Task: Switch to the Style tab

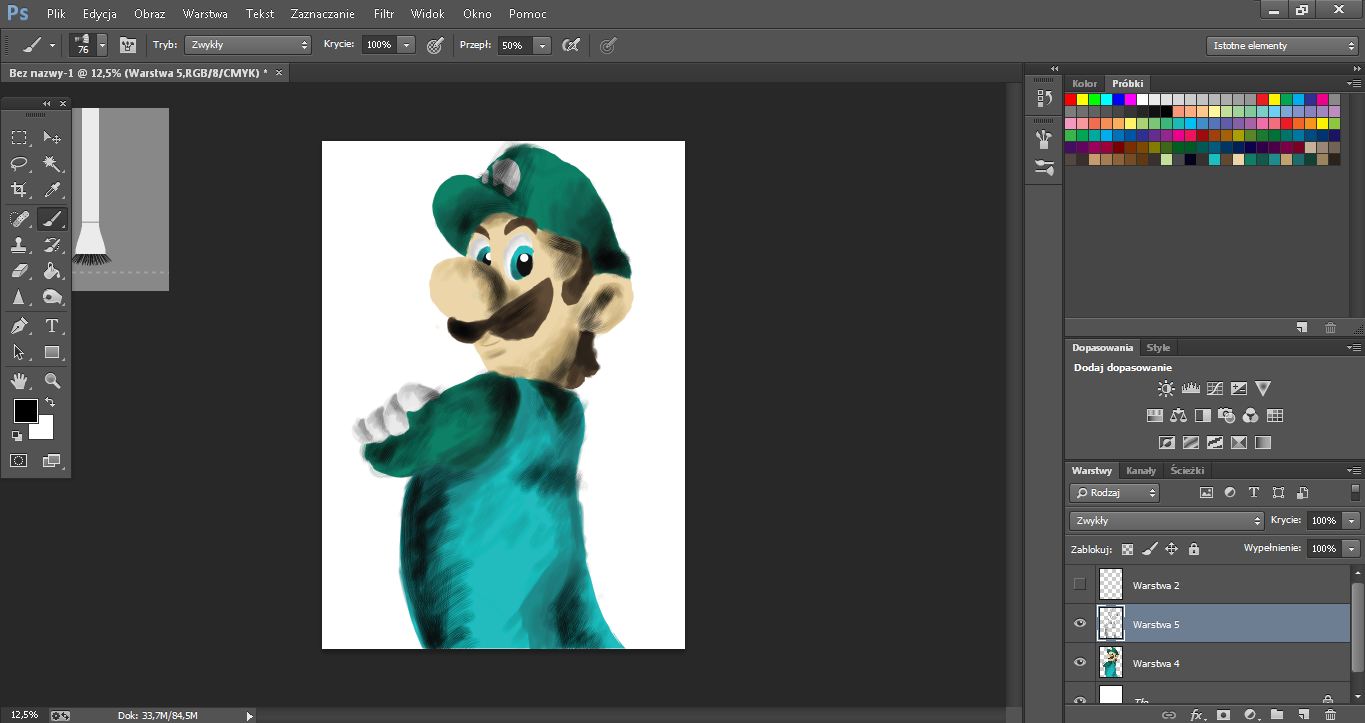Action: (x=1158, y=347)
